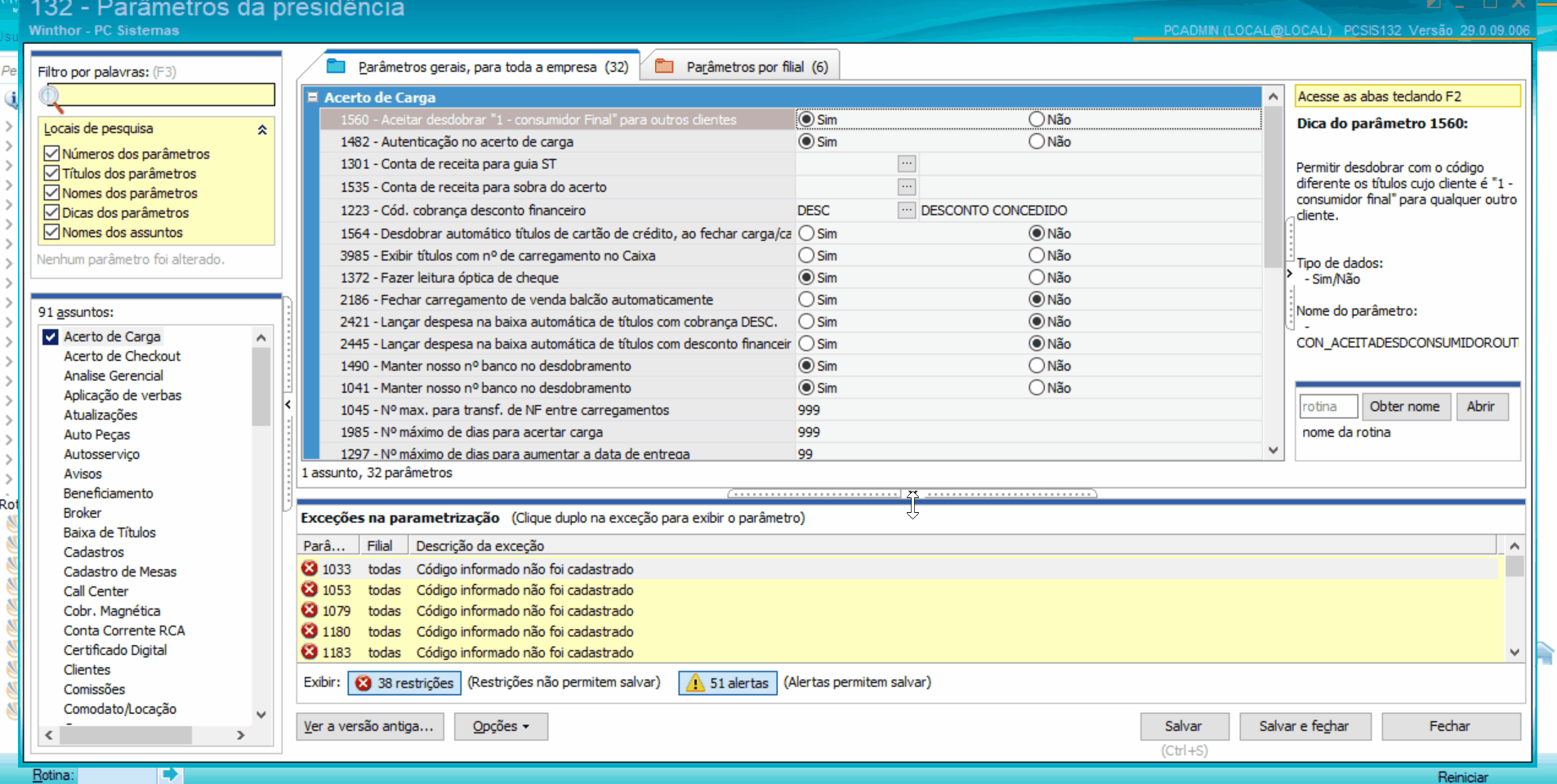Click error icon on exception row 1180

tap(310, 631)
